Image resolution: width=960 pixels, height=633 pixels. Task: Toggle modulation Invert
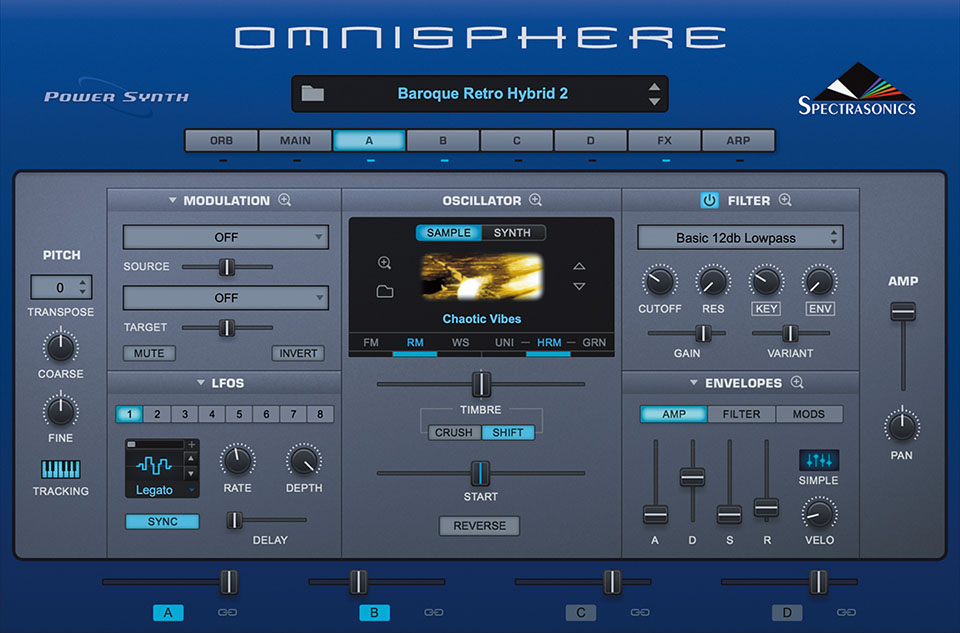298,353
